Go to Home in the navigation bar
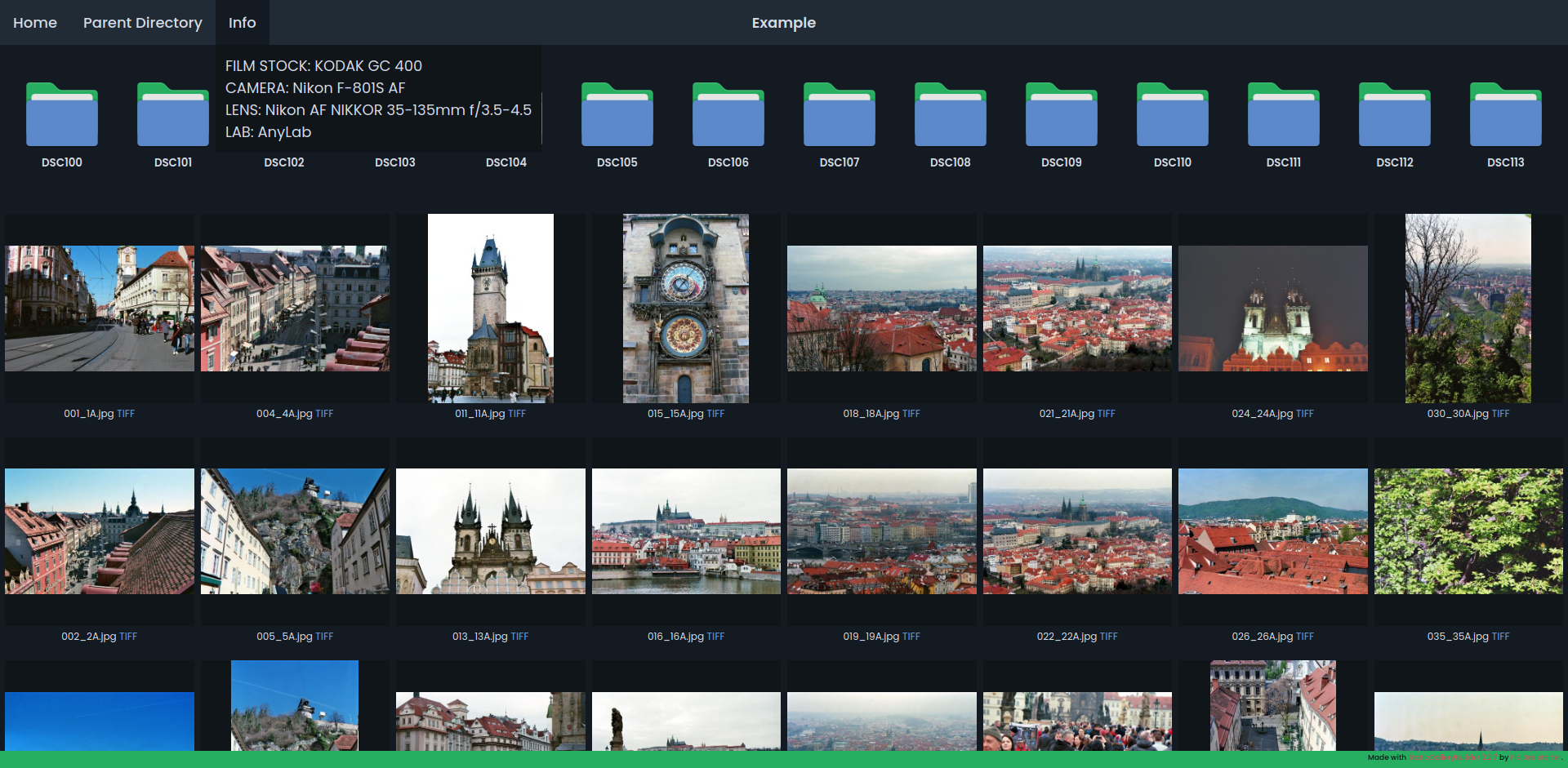The image size is (1568, 768). tap(35, 23)
